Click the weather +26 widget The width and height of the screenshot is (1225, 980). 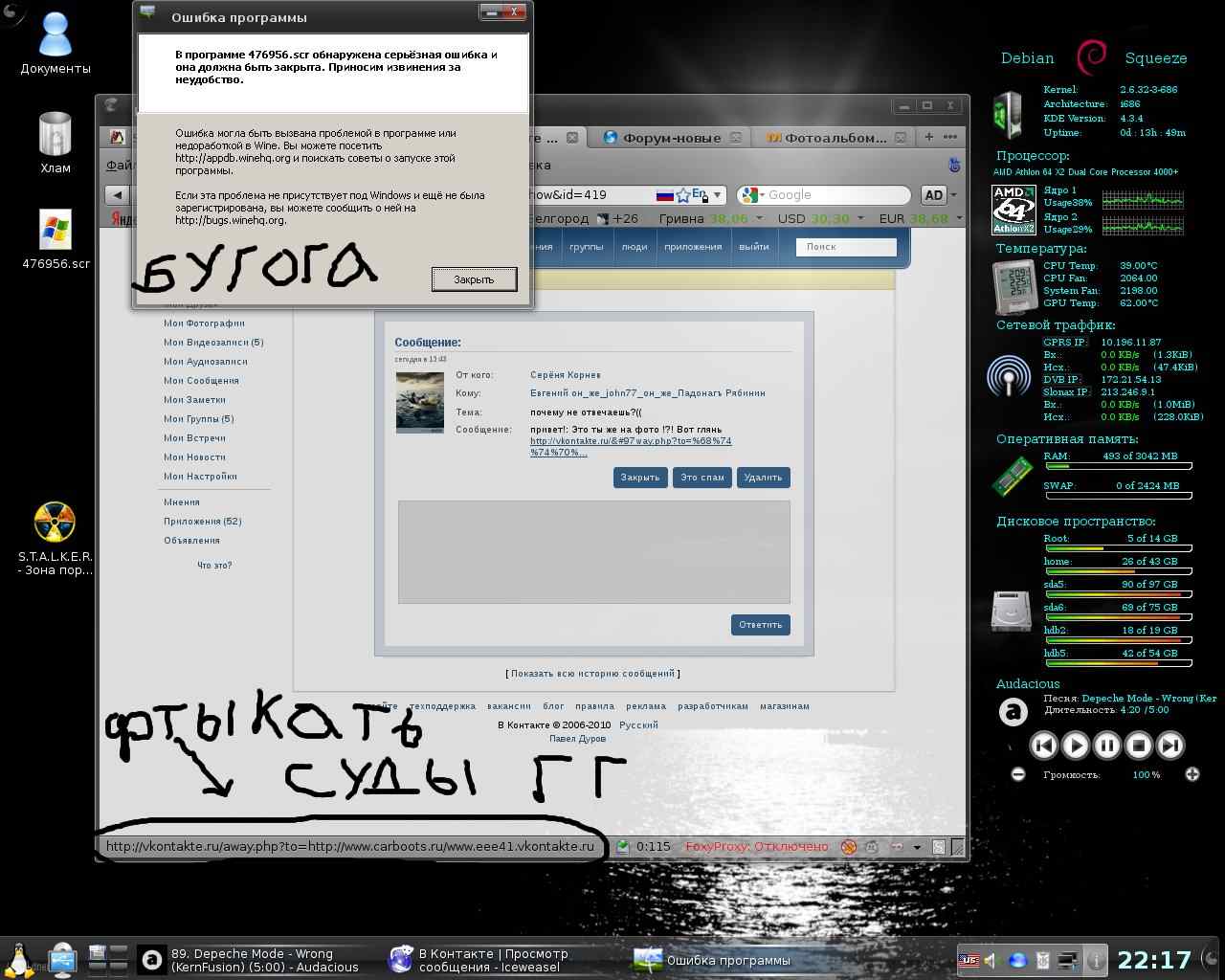click(x=617, y=218)
